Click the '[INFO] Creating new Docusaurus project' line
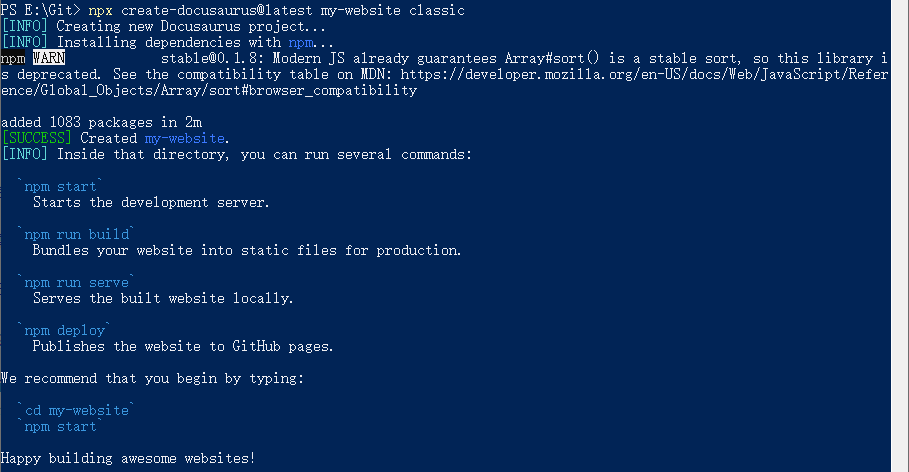Image resolution: width=909 pixels, height=472 pixels. pyautogui.click(x=163, y=27)
